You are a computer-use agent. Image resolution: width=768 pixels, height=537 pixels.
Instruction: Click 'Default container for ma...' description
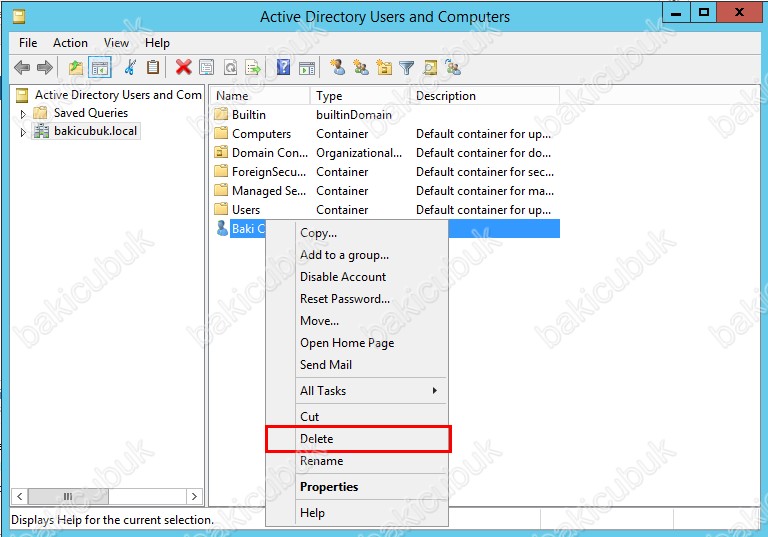click(x=485, y=191)
